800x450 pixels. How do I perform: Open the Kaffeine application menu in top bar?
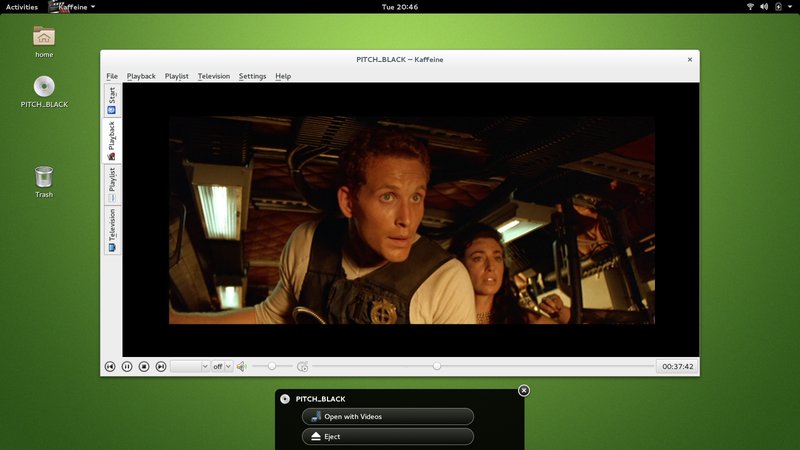click(72, 7)
